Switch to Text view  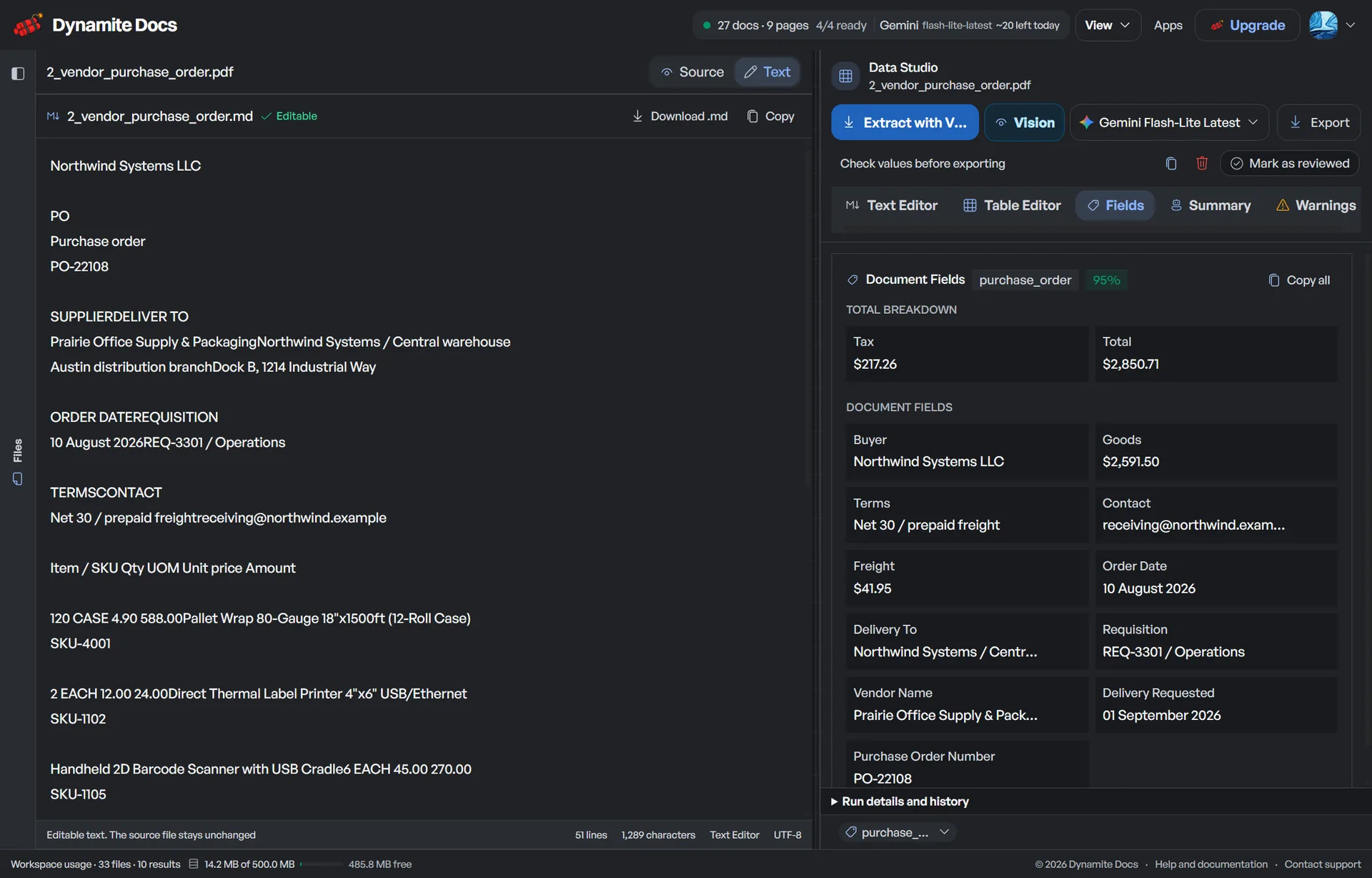click(x=767, y=72)
